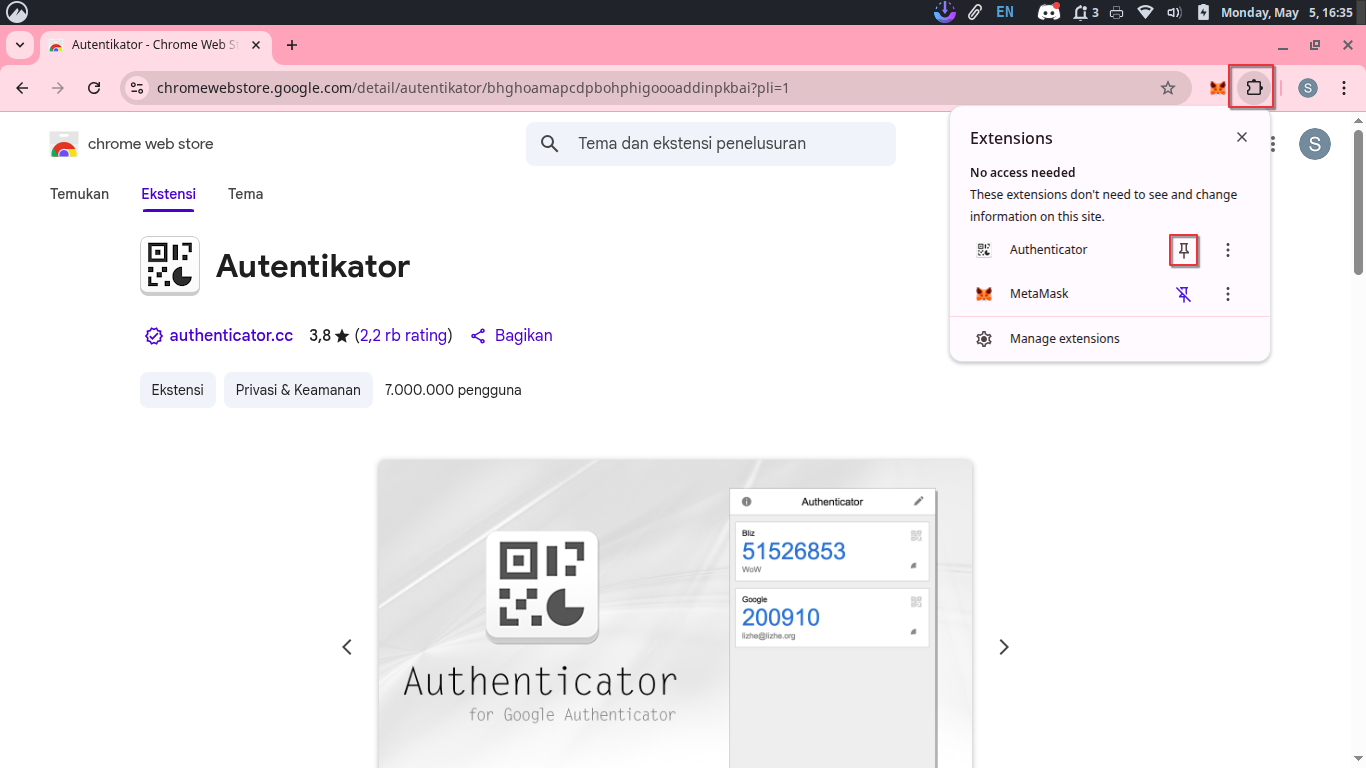
Task: Close the Extensions popup
Action: pyautogui.click(x=1242, y=137)
